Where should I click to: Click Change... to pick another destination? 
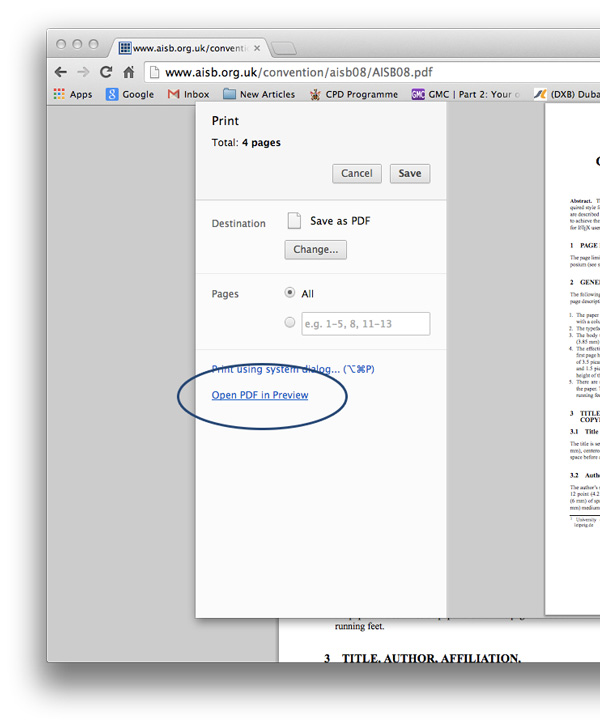point(316,250)
